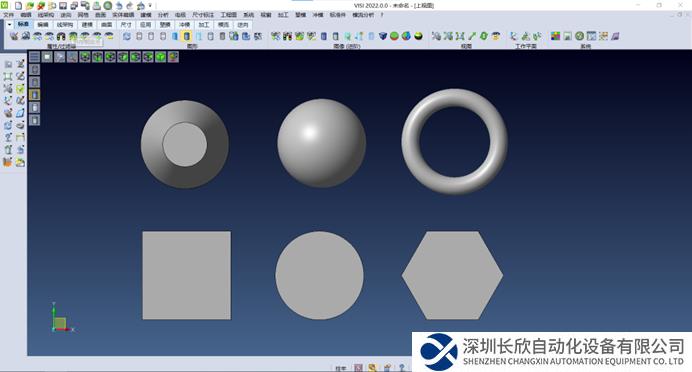Screen dimensions: 692x372
Task: Toggle the highlighted yellow display mode in the vertical viewport strip
Action: coord(34,94)
